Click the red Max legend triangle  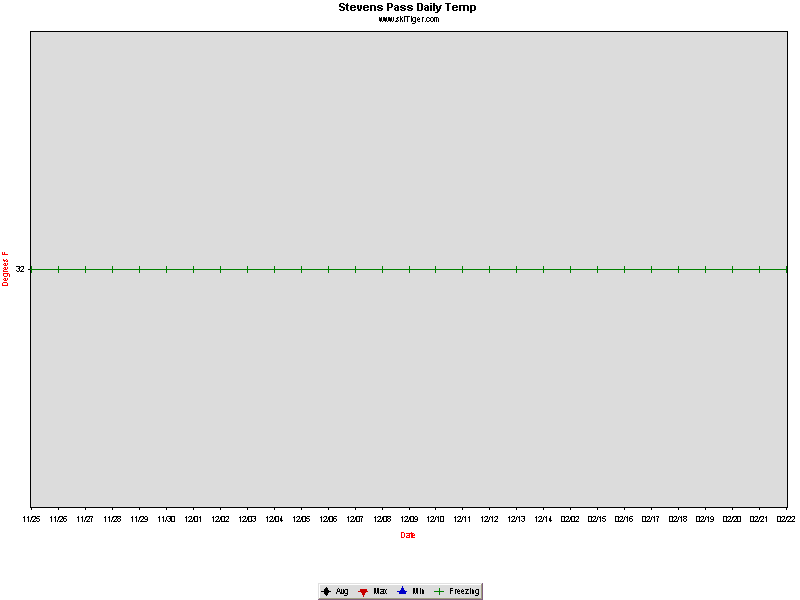coord(363,592)
